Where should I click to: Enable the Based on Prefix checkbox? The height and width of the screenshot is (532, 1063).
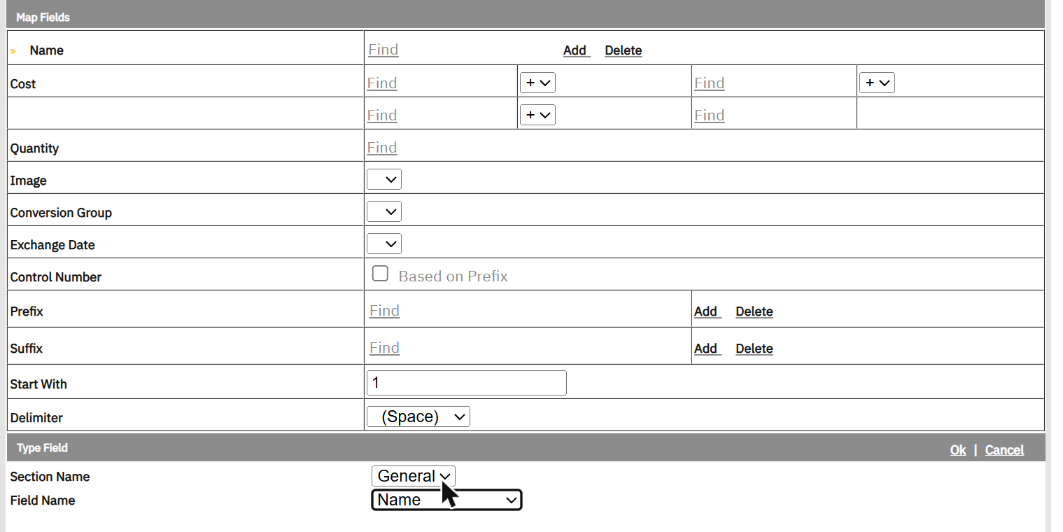pos(380,274)
